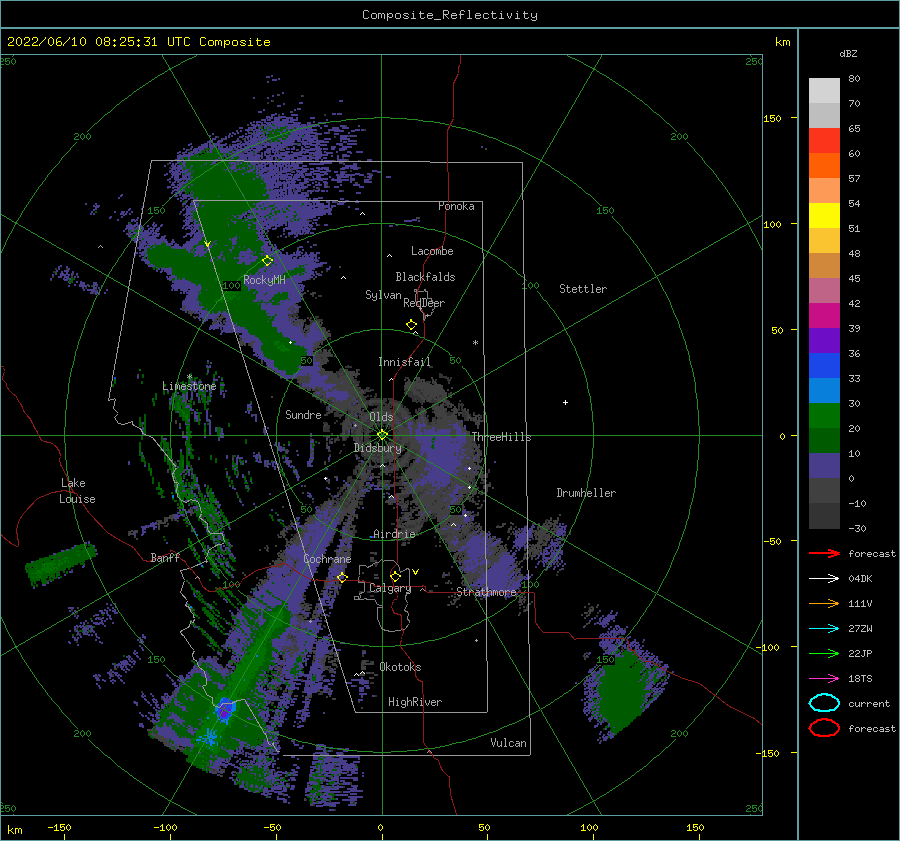Click the yellow diamond marker below RedDeer
900x841 pixels.
pyautogui.click(x=411, y=325)
